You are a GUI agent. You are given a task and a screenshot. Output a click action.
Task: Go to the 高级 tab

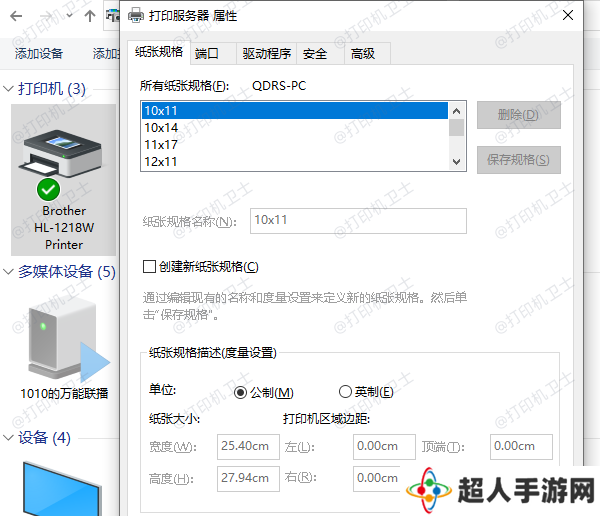coord(362,54)
